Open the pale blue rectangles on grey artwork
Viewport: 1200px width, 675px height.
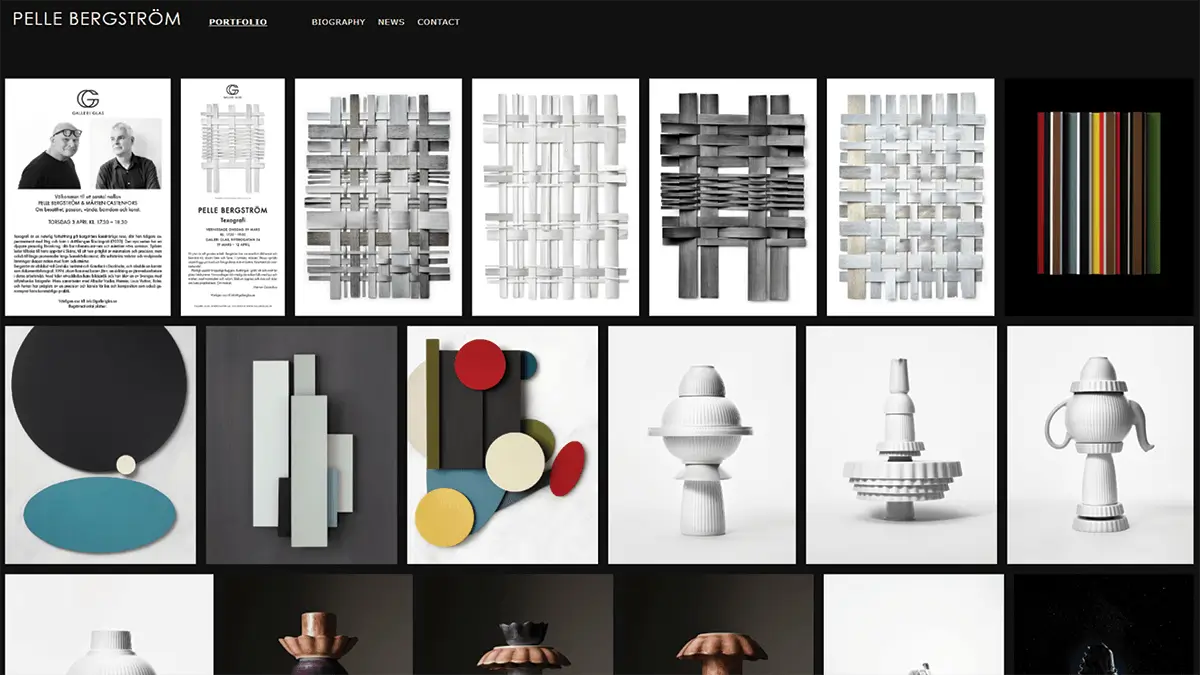[x=302, y=445]
